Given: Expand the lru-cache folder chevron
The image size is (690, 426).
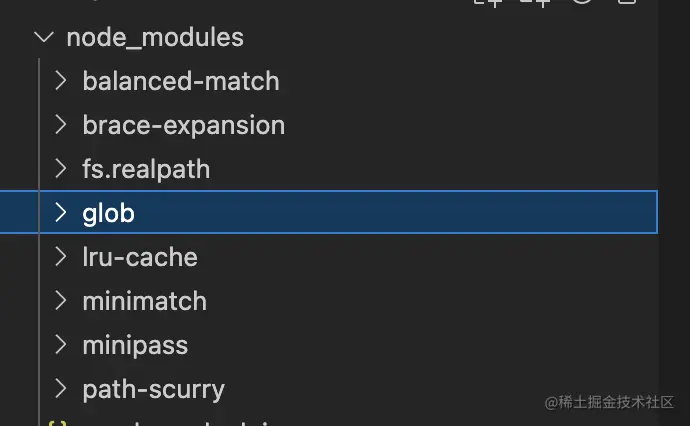Looking at the screenshot, I should [x=61, y=257].
